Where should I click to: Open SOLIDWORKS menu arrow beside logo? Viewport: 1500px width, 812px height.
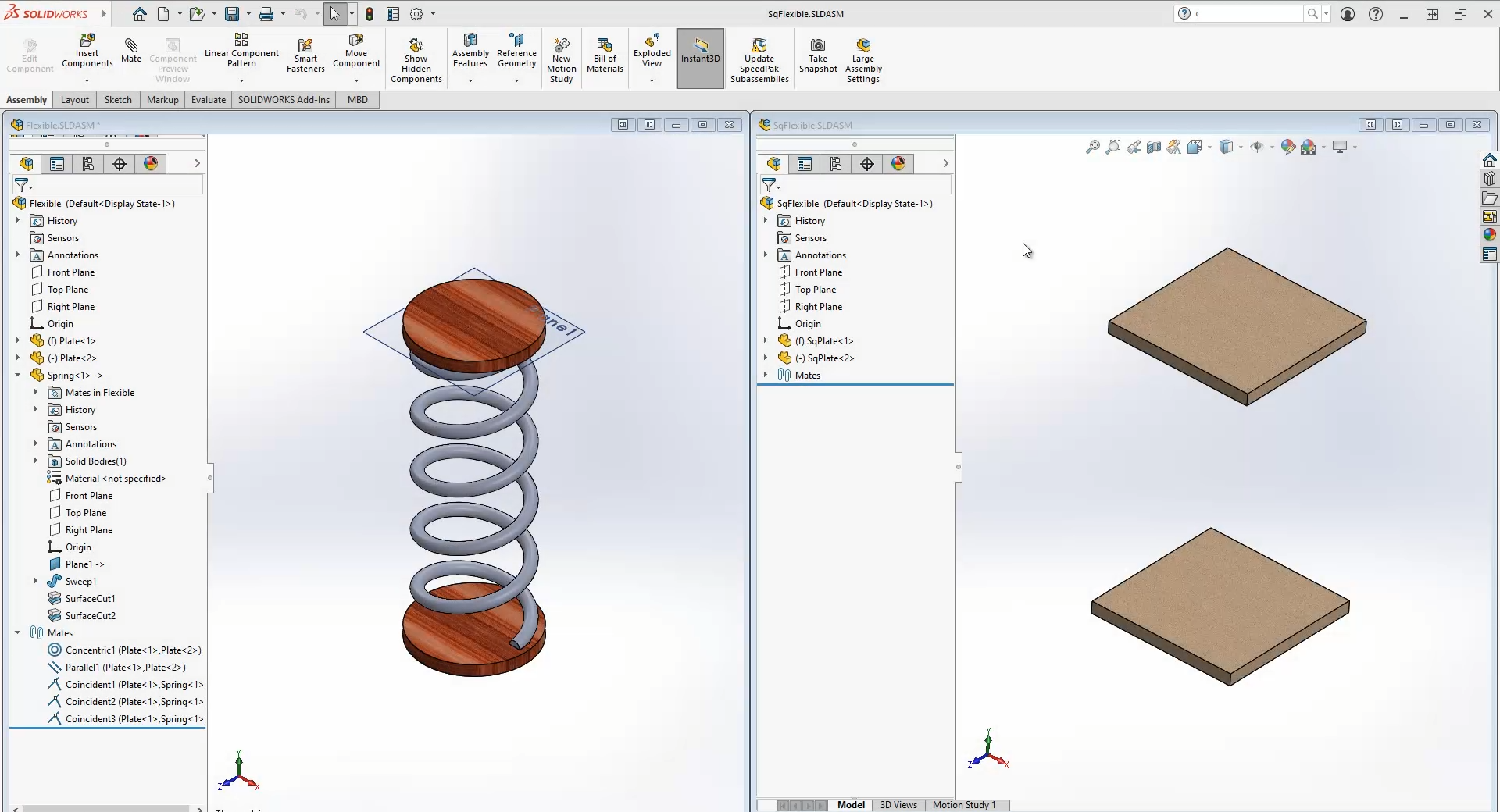pos(104,13)
